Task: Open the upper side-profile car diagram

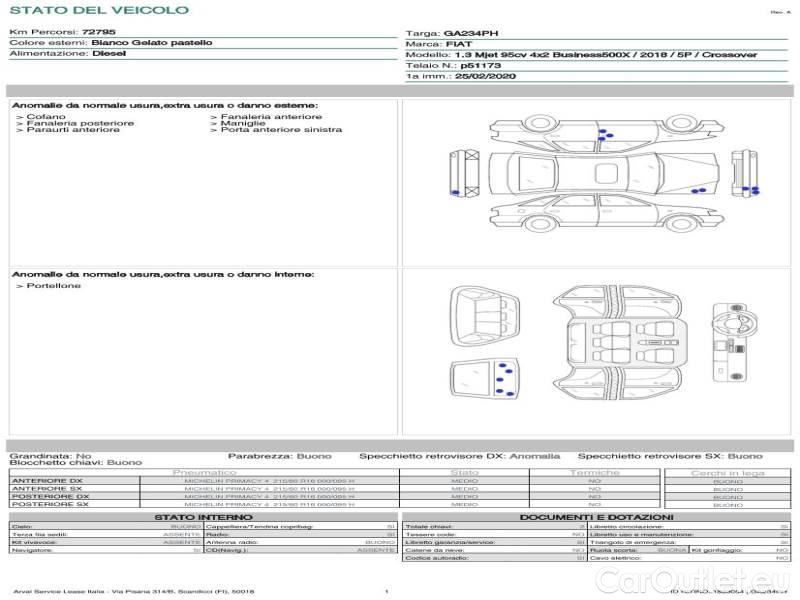Action: tap(607, 132)
